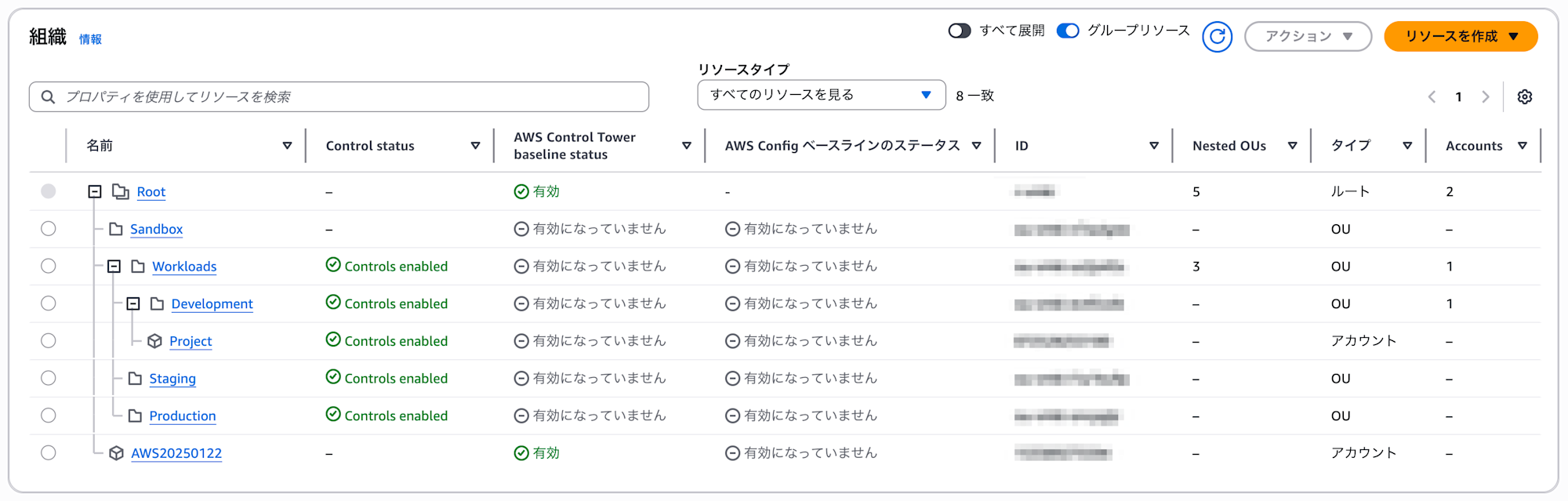Screen dimensions: 1568x501
Task: Open the Production OU link
Action: pos(183,416)
